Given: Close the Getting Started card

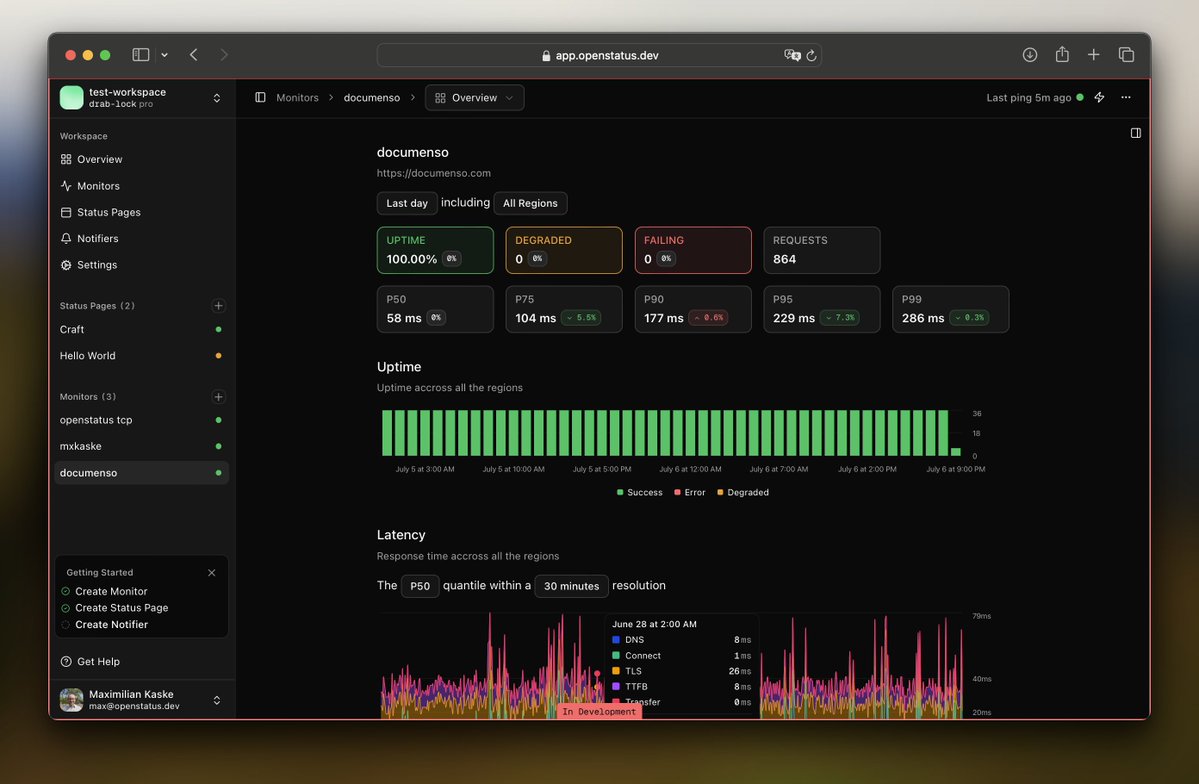Looking at the screenshot, I should click(x=212, y=573).
